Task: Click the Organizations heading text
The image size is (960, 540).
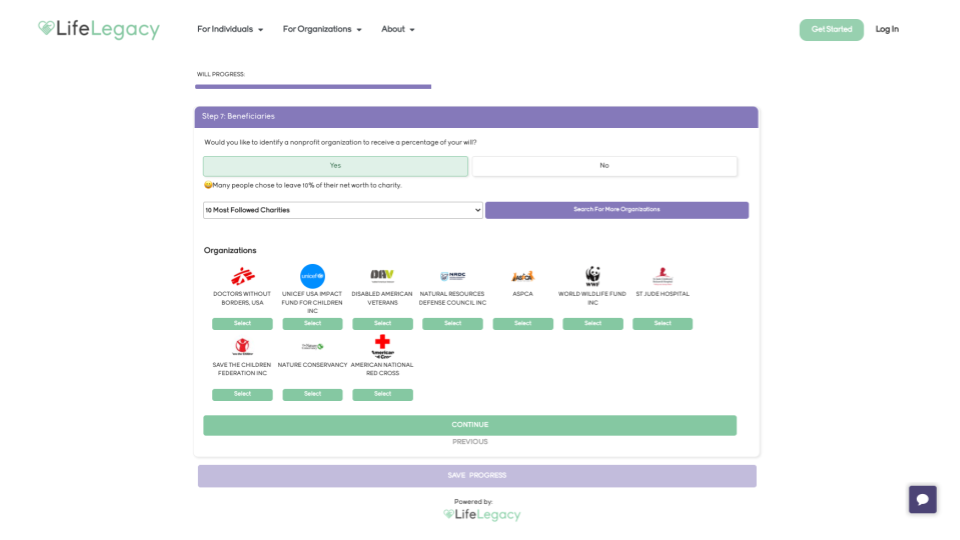Action: tap(230, 250)
